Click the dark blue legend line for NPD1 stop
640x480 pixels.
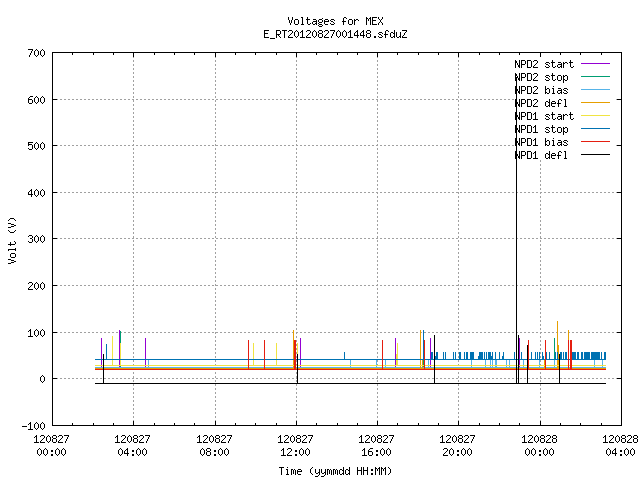[x=595, y=129]
